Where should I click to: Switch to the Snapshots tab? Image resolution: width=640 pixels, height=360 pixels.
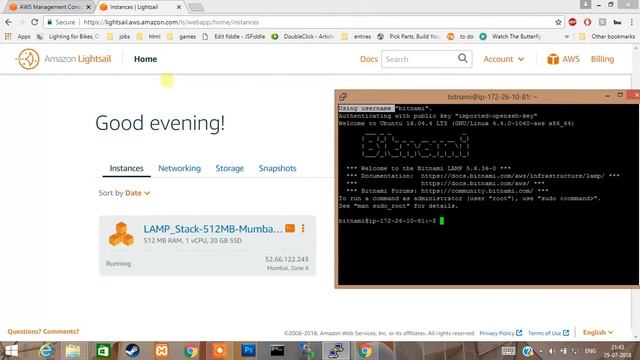278,168
